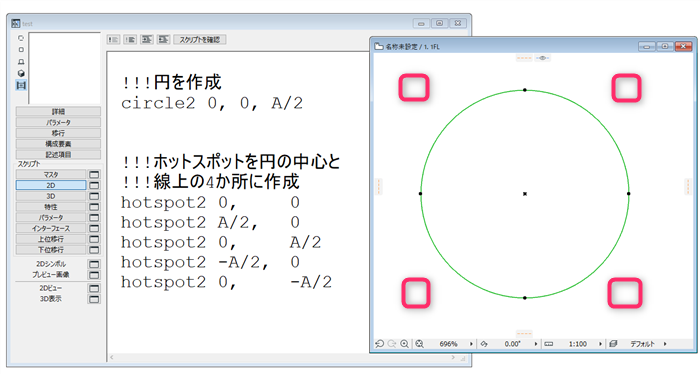Viewport: 700px width, 374px height.
Task: Click the test window title-bar icon
Action: [16, 23]
